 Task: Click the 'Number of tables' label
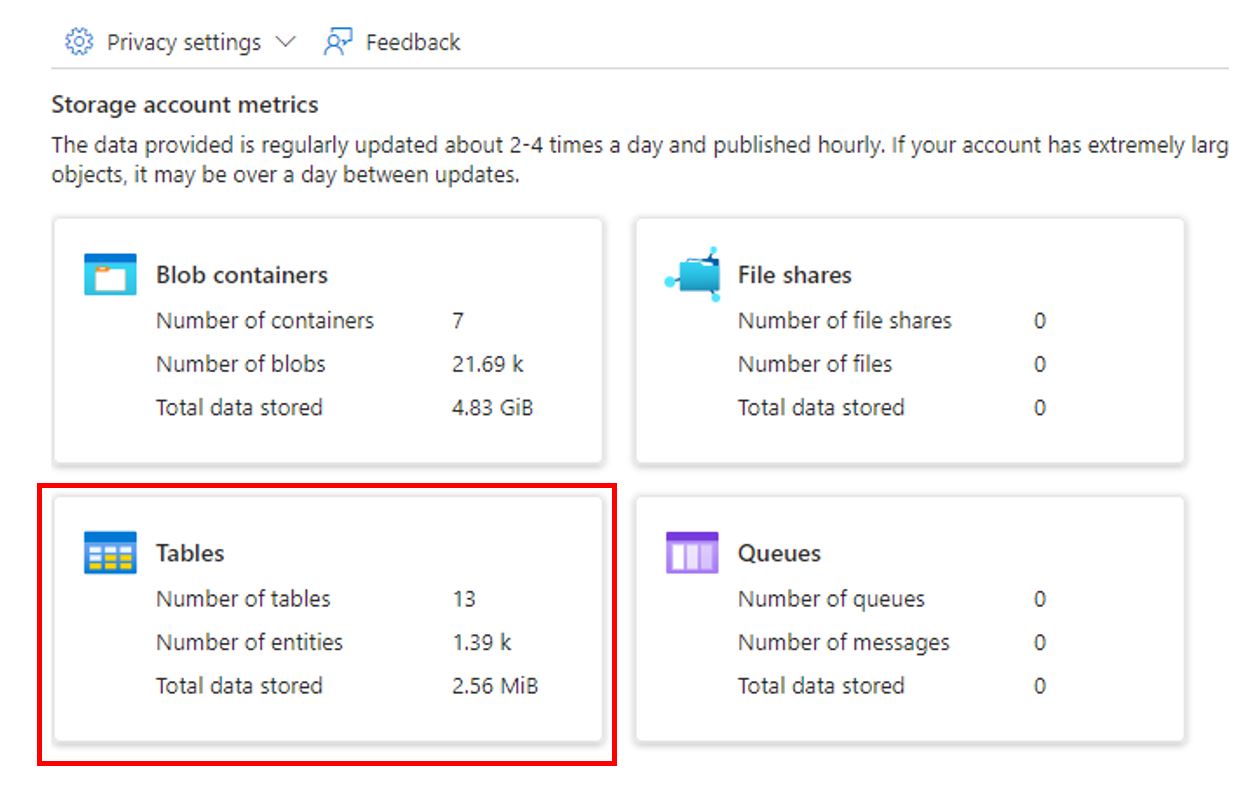click(243, 599)
